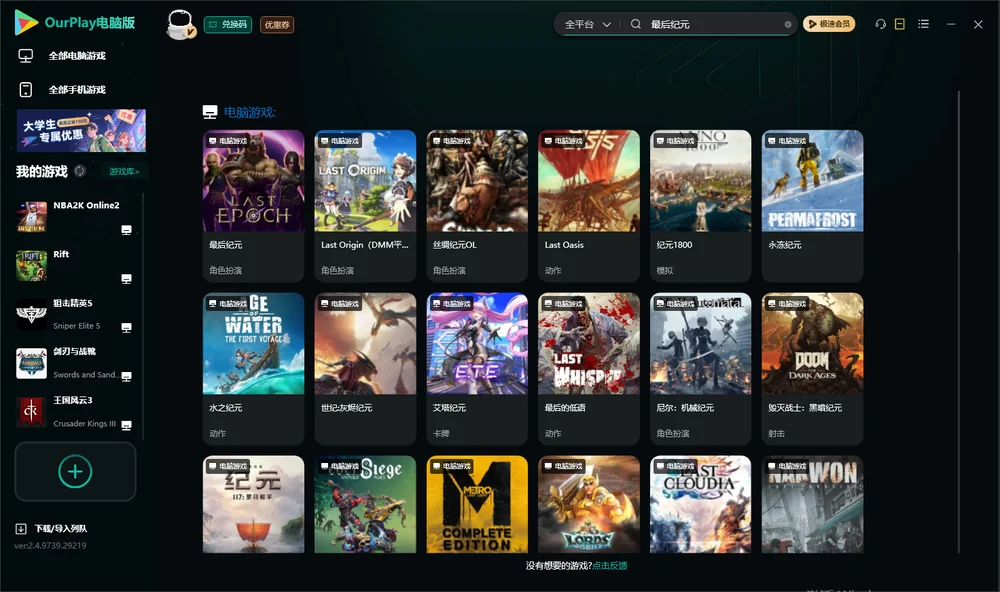Click the PC icon on 狙击精英5 row

pos(126,327)
